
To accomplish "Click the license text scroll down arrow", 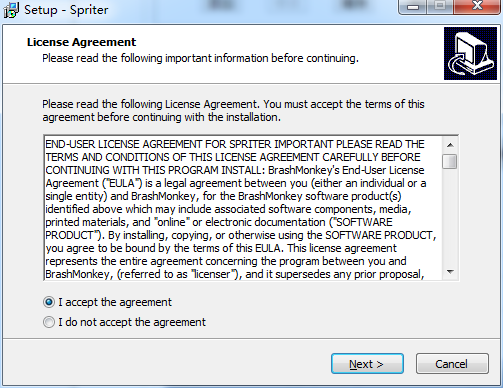I will point(450,272).
